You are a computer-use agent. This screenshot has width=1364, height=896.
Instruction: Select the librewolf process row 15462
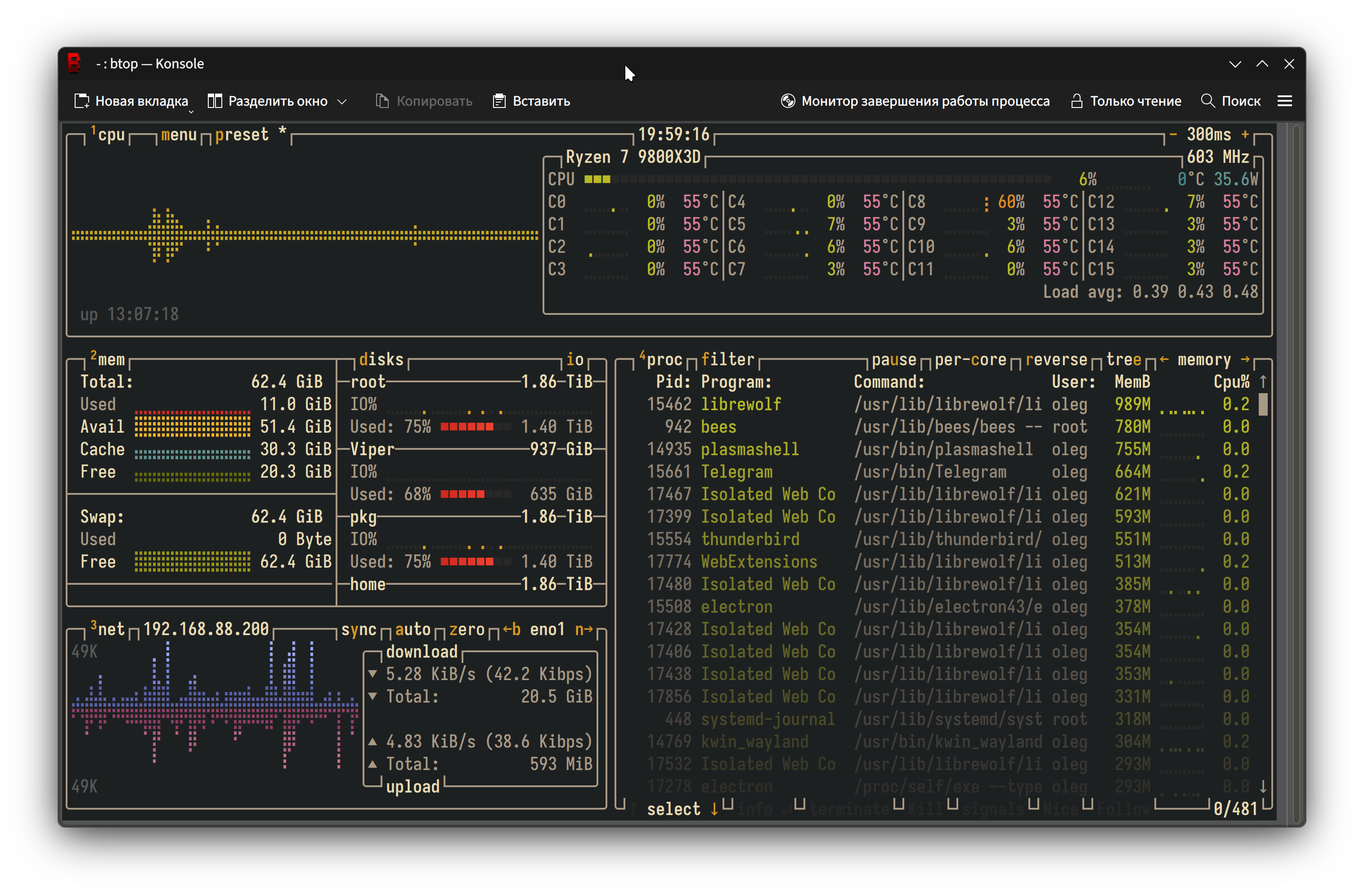[x=947, y=404]
